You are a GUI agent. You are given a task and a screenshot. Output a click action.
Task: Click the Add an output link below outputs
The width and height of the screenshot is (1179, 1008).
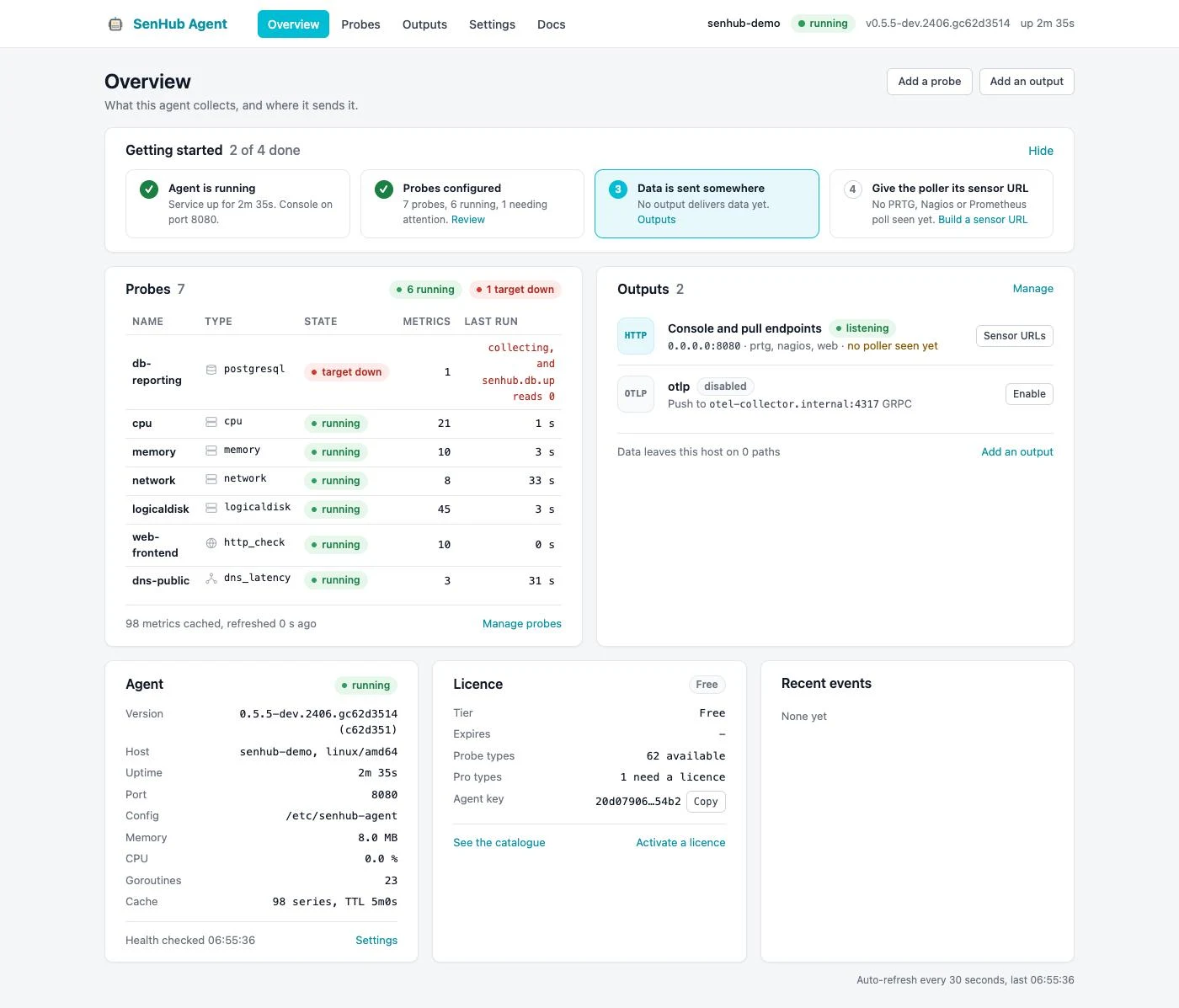coord(1017,452)
